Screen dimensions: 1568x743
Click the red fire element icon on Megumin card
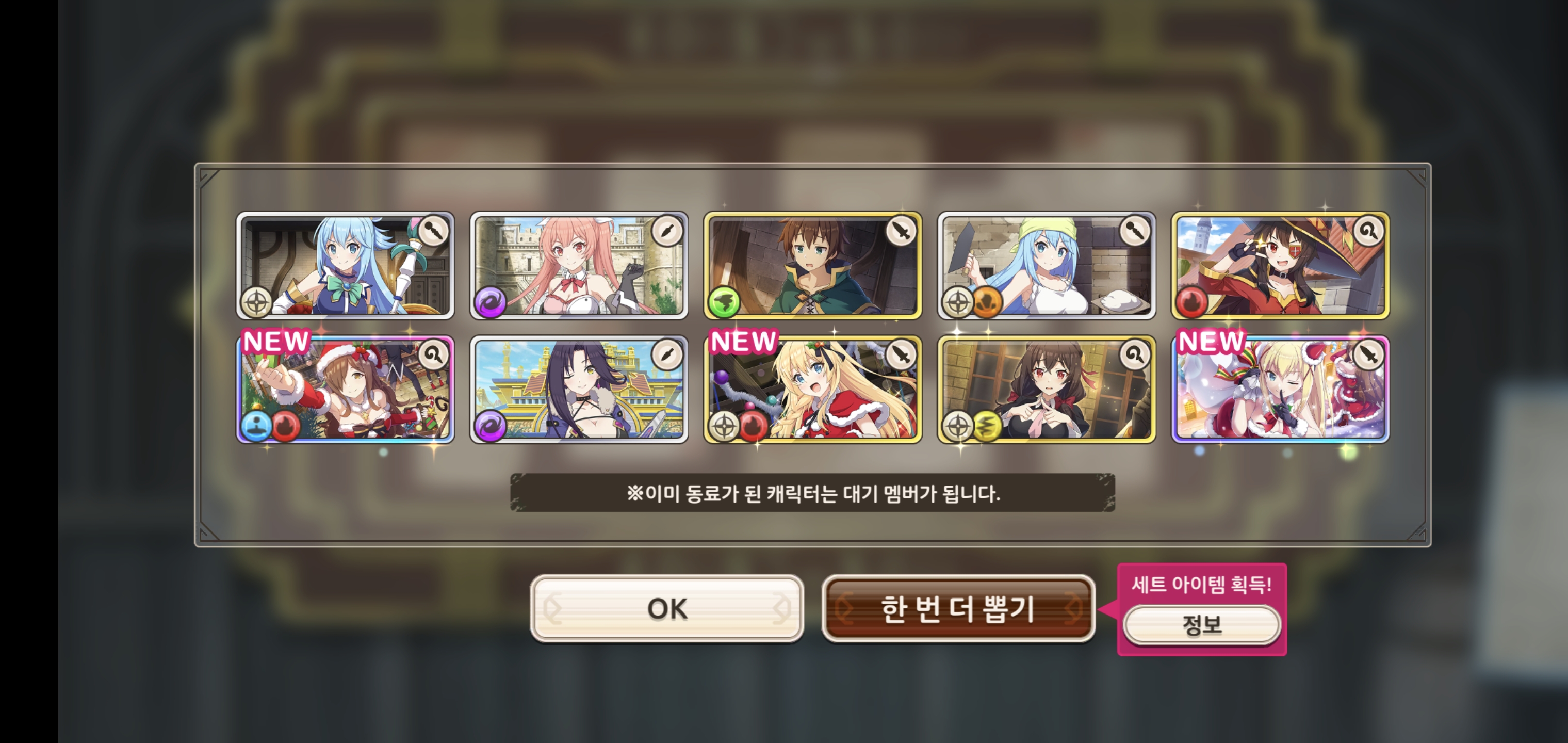point(1191,302)
